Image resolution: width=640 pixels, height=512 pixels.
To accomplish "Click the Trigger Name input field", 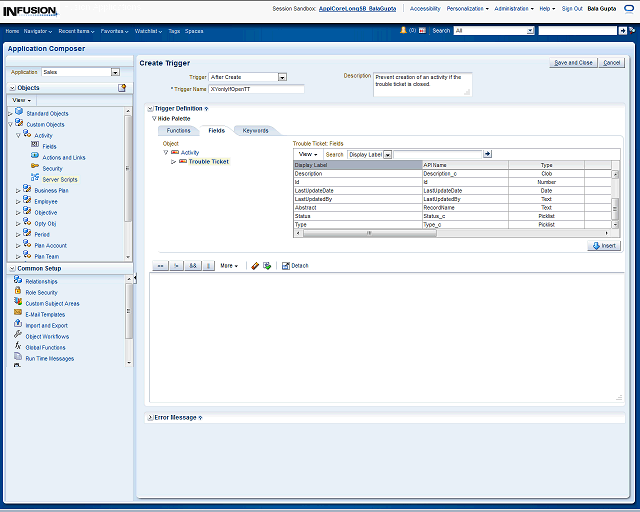I will coord(256,89).
